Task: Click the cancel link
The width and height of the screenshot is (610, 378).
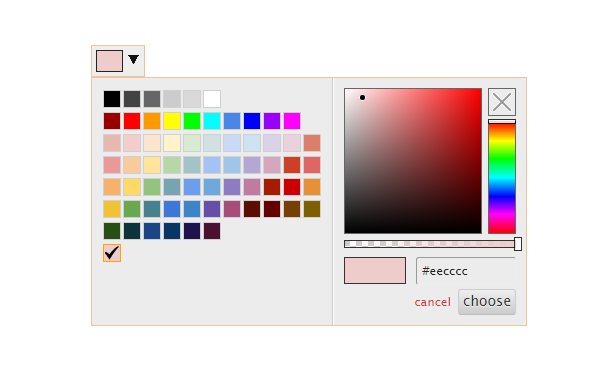Action: point(432,302)
